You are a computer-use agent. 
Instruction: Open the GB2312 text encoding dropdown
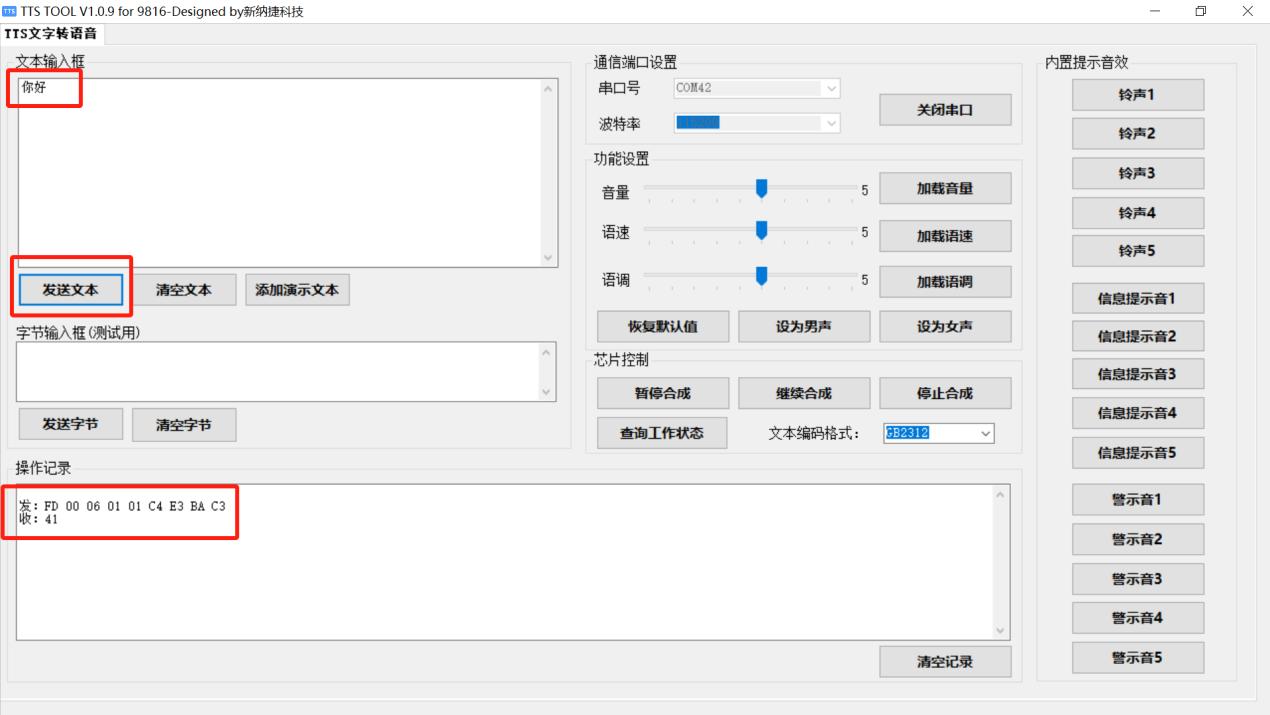pyautogui.click(x=985, y=433)
